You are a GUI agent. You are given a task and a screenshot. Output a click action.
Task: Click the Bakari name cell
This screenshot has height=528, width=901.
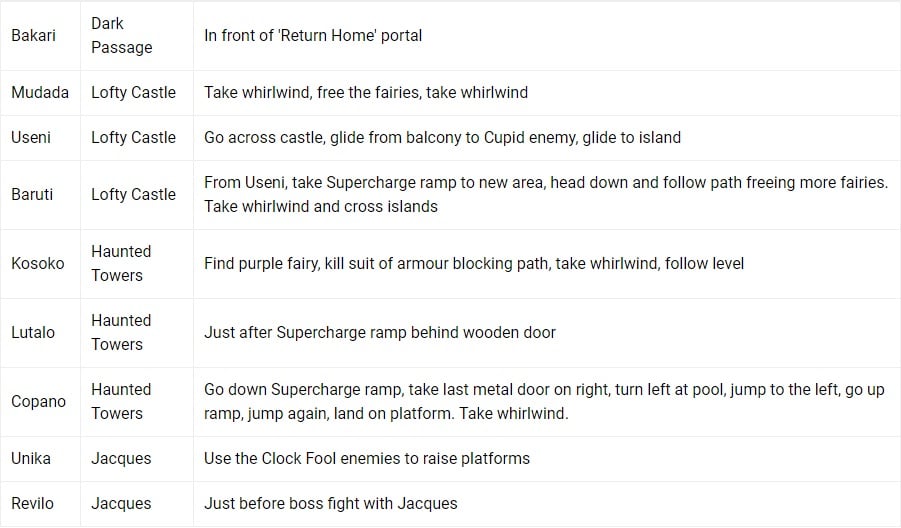click(33, 35)
